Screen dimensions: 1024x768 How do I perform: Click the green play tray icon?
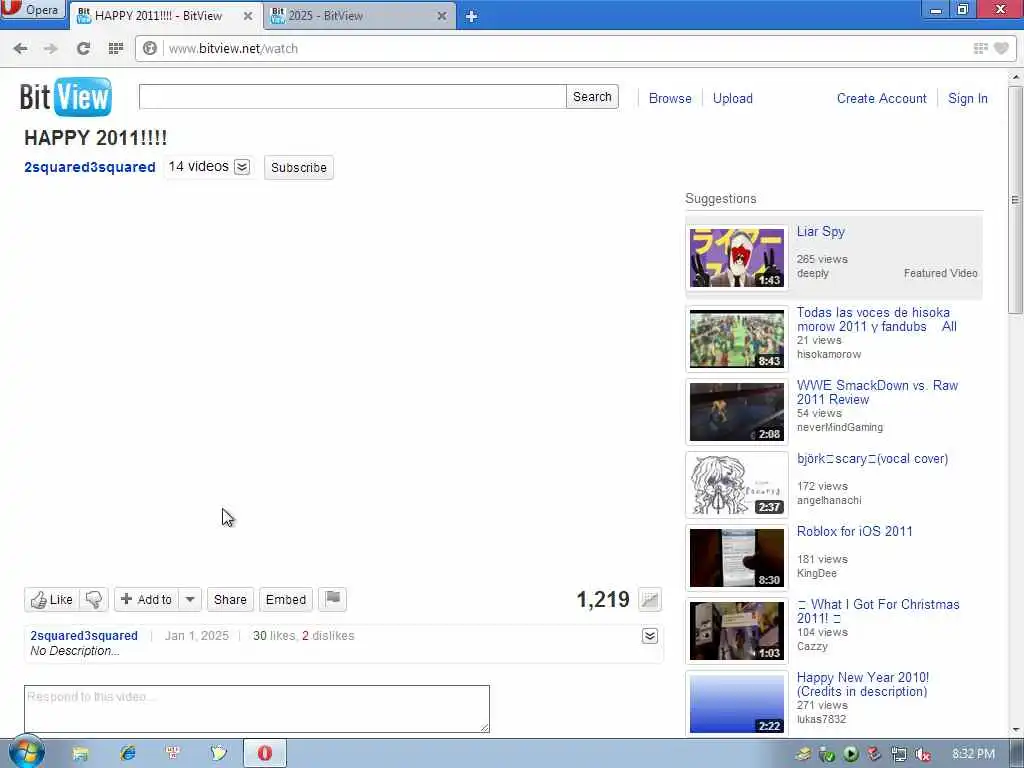[851, 754]
